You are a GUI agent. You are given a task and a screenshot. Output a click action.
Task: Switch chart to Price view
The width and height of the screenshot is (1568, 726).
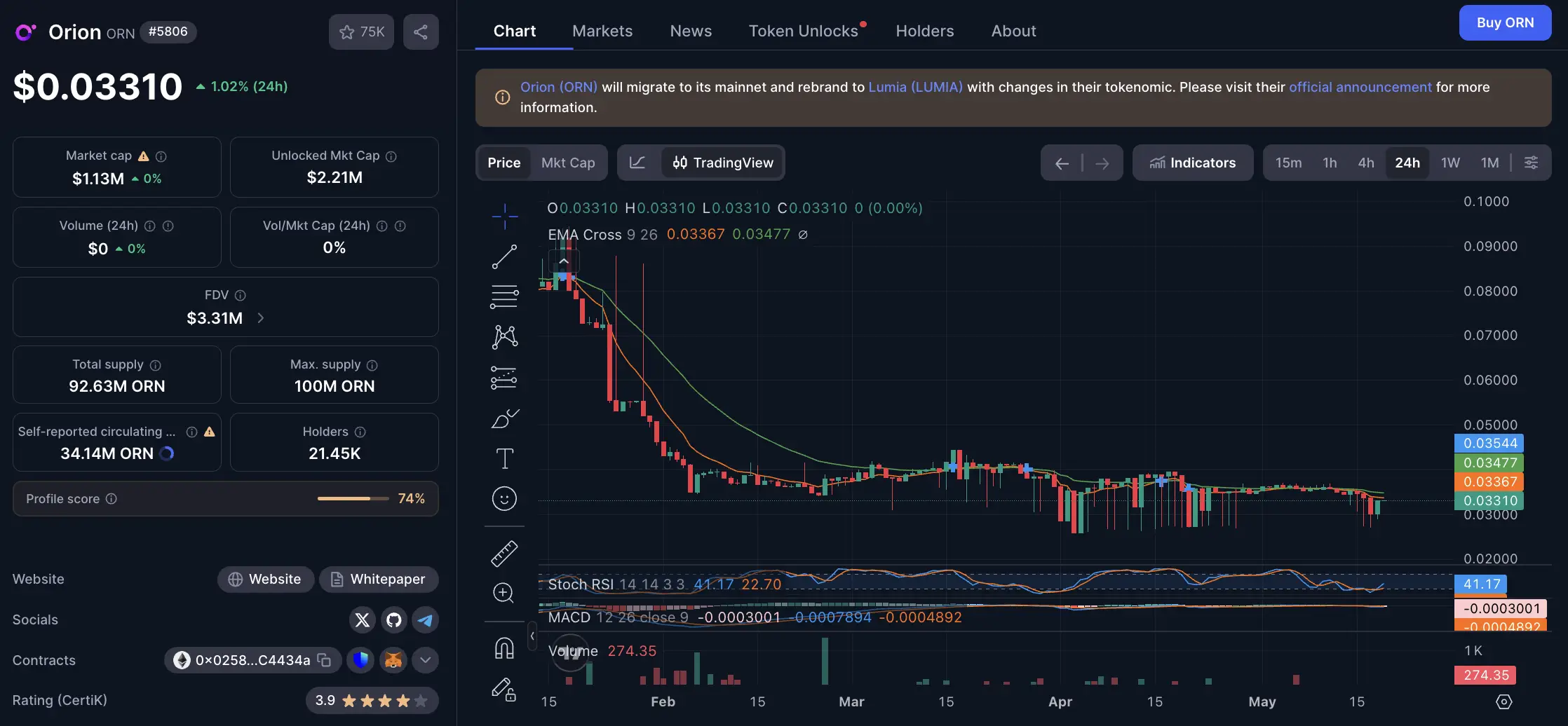click(x=504, y=163)
